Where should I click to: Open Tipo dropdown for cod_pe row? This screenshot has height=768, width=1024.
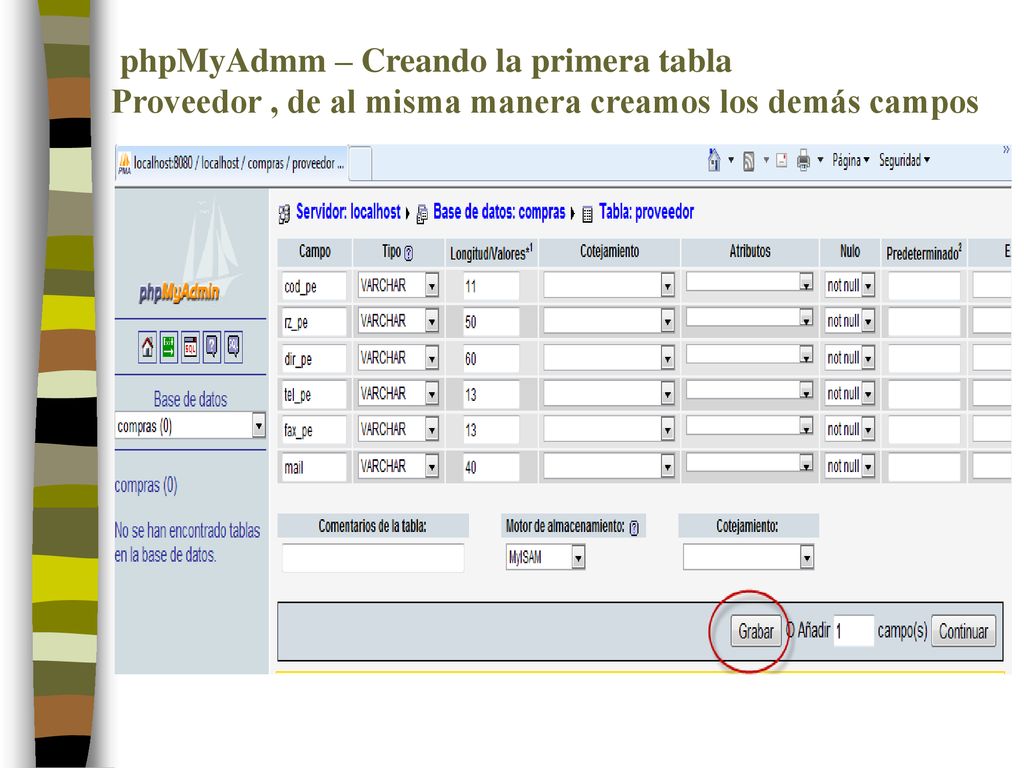[431, 285]
